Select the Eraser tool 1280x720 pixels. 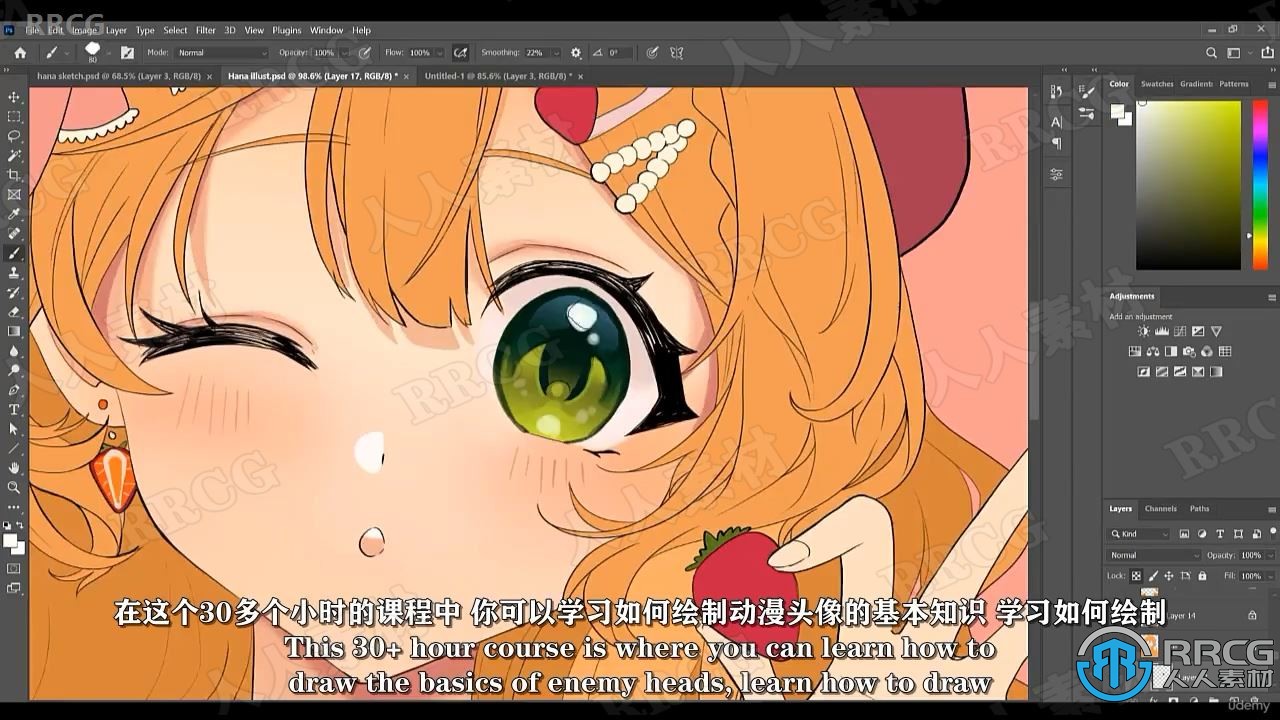(x=14, y=311)
